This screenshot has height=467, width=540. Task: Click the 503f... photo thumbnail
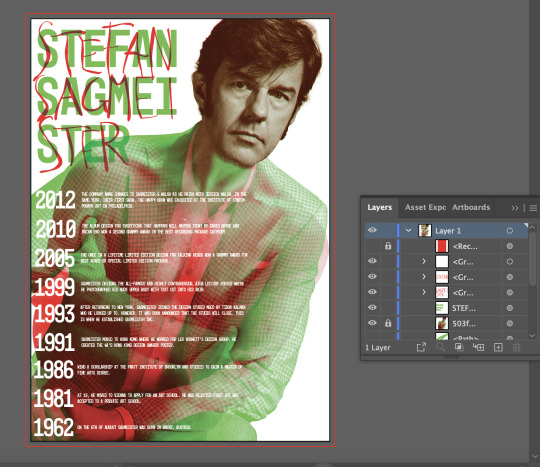click(442, 323)
